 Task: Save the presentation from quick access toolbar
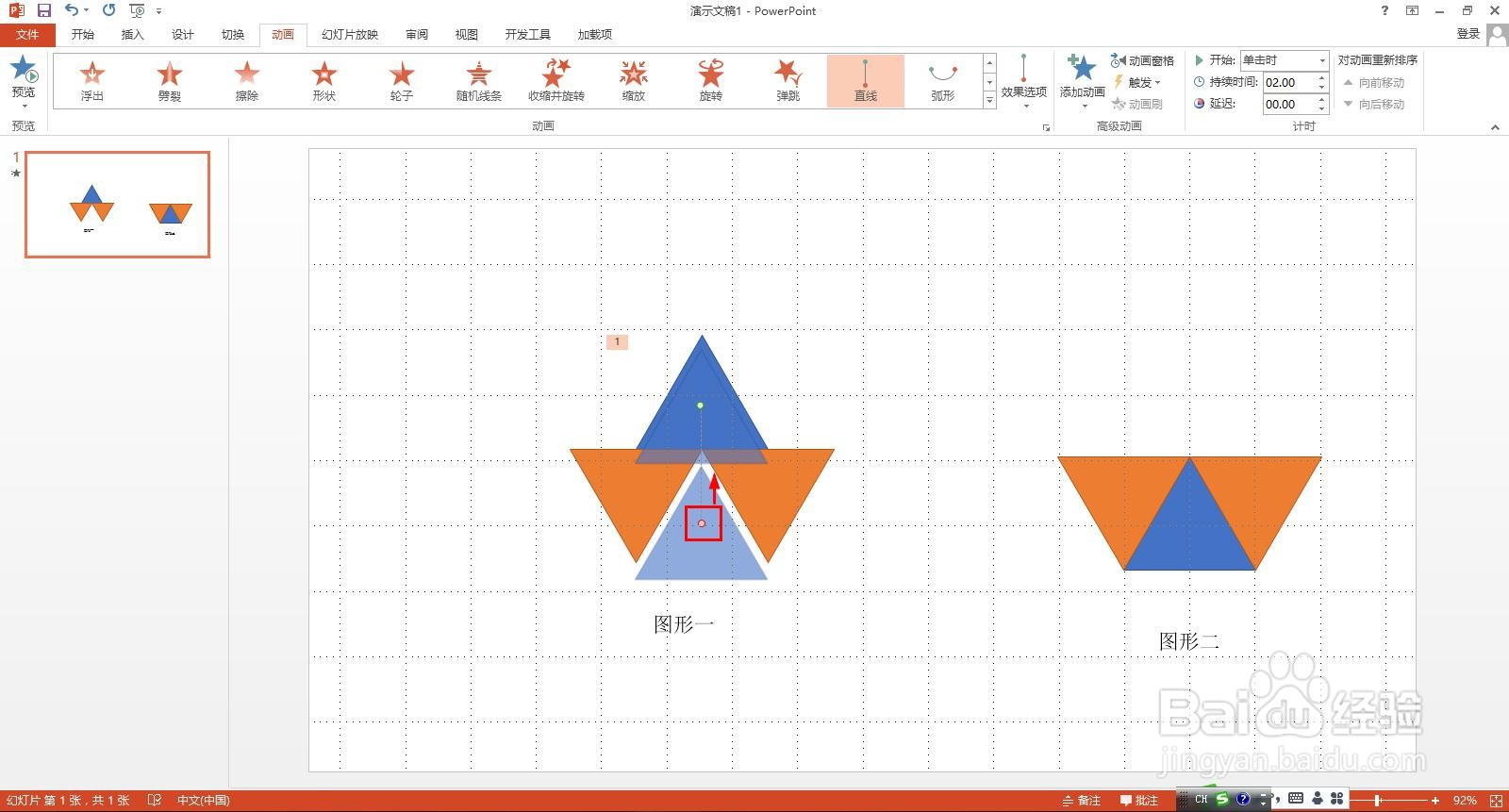[43, 10]
